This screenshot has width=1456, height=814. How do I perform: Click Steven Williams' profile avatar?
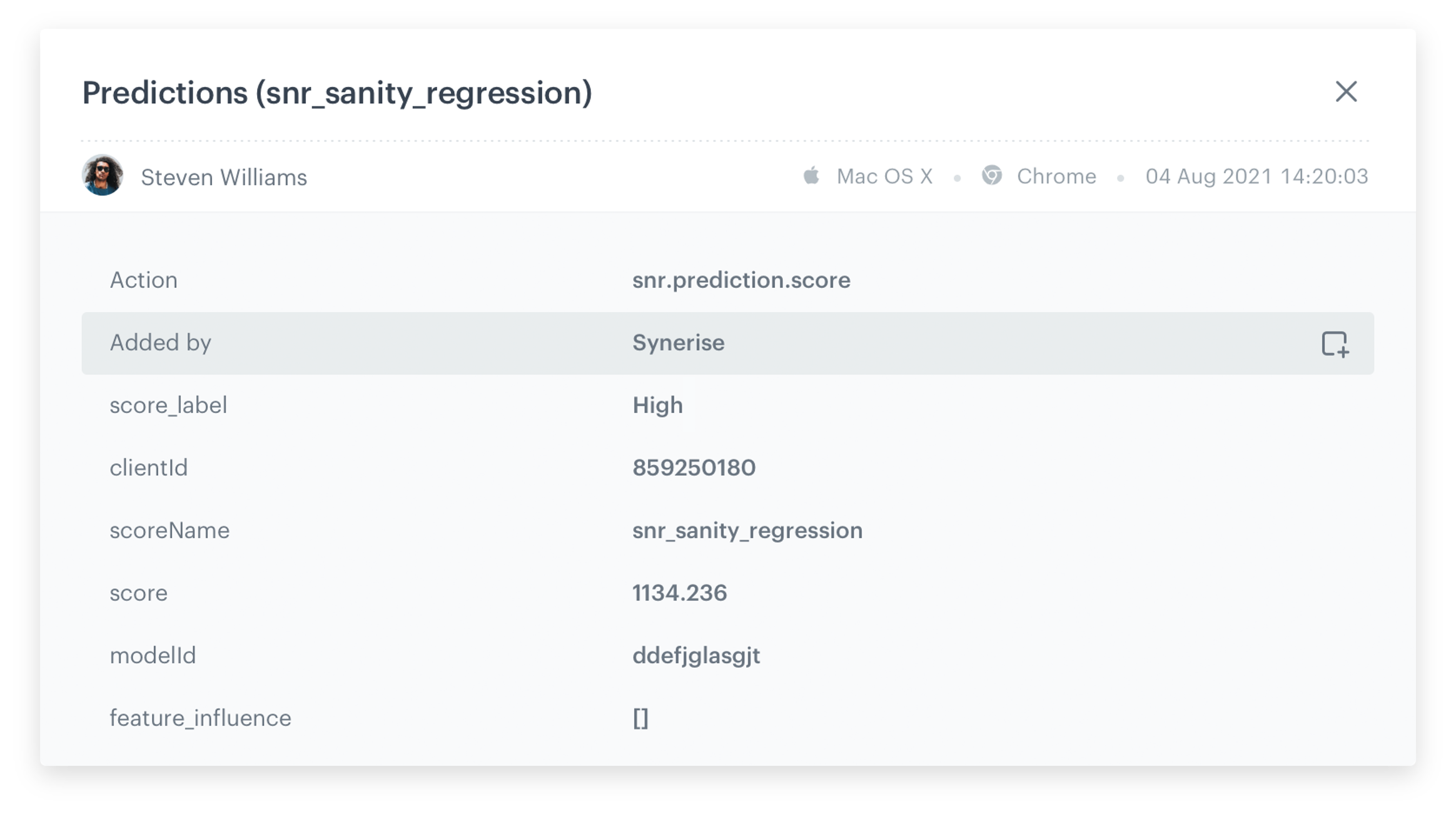(x=104, y=176)
